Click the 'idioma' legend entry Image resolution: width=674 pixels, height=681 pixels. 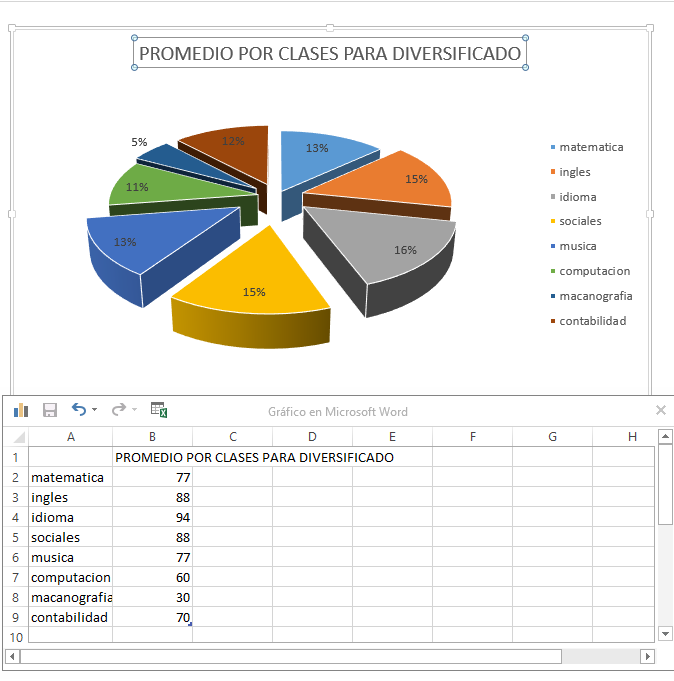[573, 197]
